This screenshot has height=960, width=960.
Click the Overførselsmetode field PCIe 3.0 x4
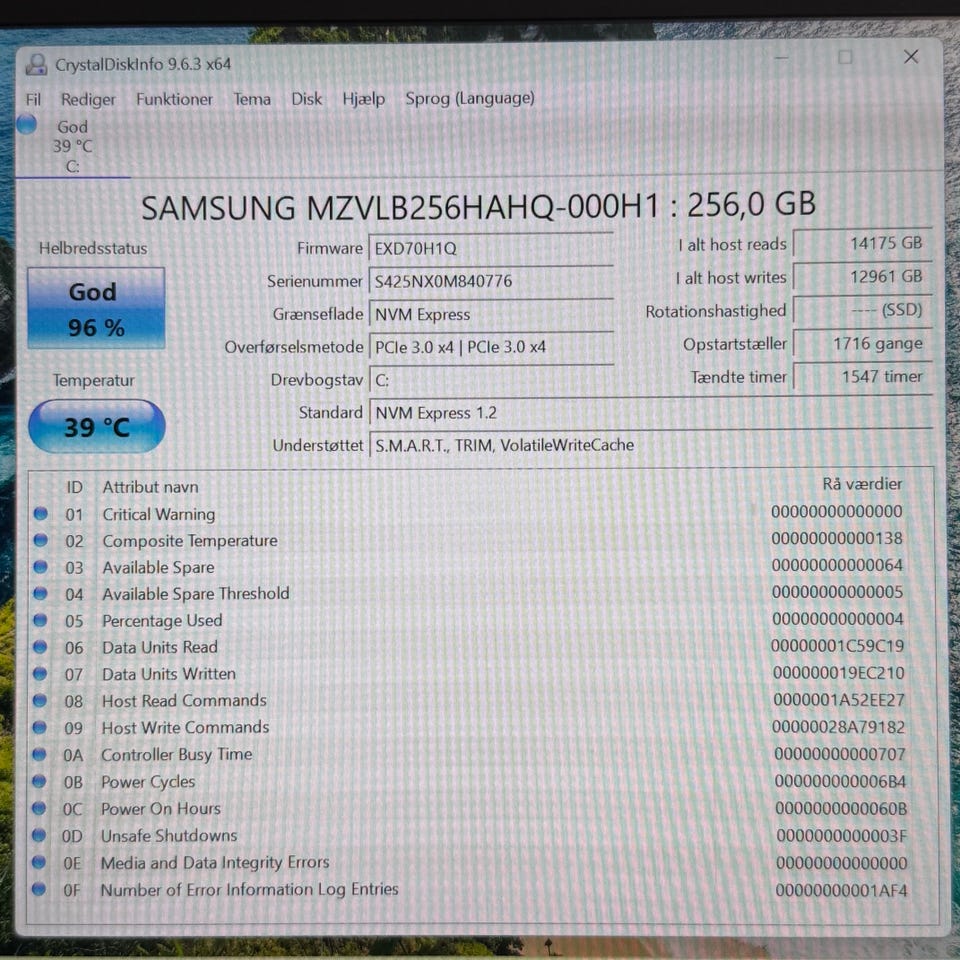point(491,347)
